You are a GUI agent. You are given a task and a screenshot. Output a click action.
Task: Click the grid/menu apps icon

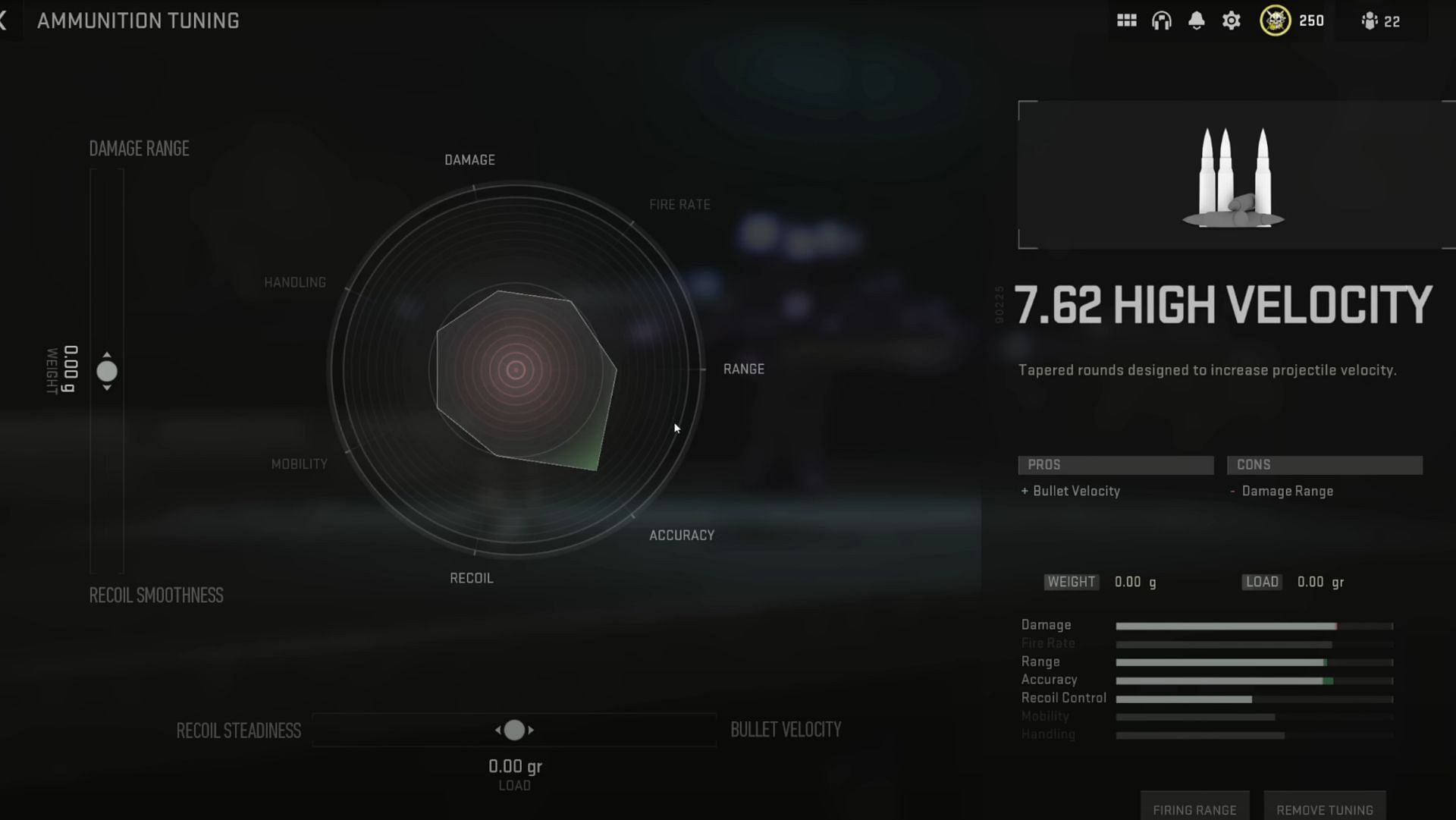1127,21
